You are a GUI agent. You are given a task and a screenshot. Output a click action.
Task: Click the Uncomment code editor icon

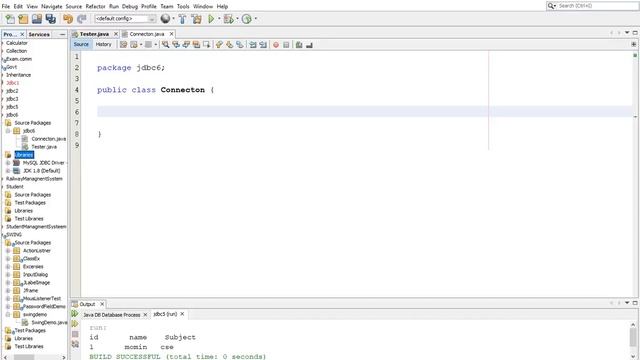coord(309,45)
